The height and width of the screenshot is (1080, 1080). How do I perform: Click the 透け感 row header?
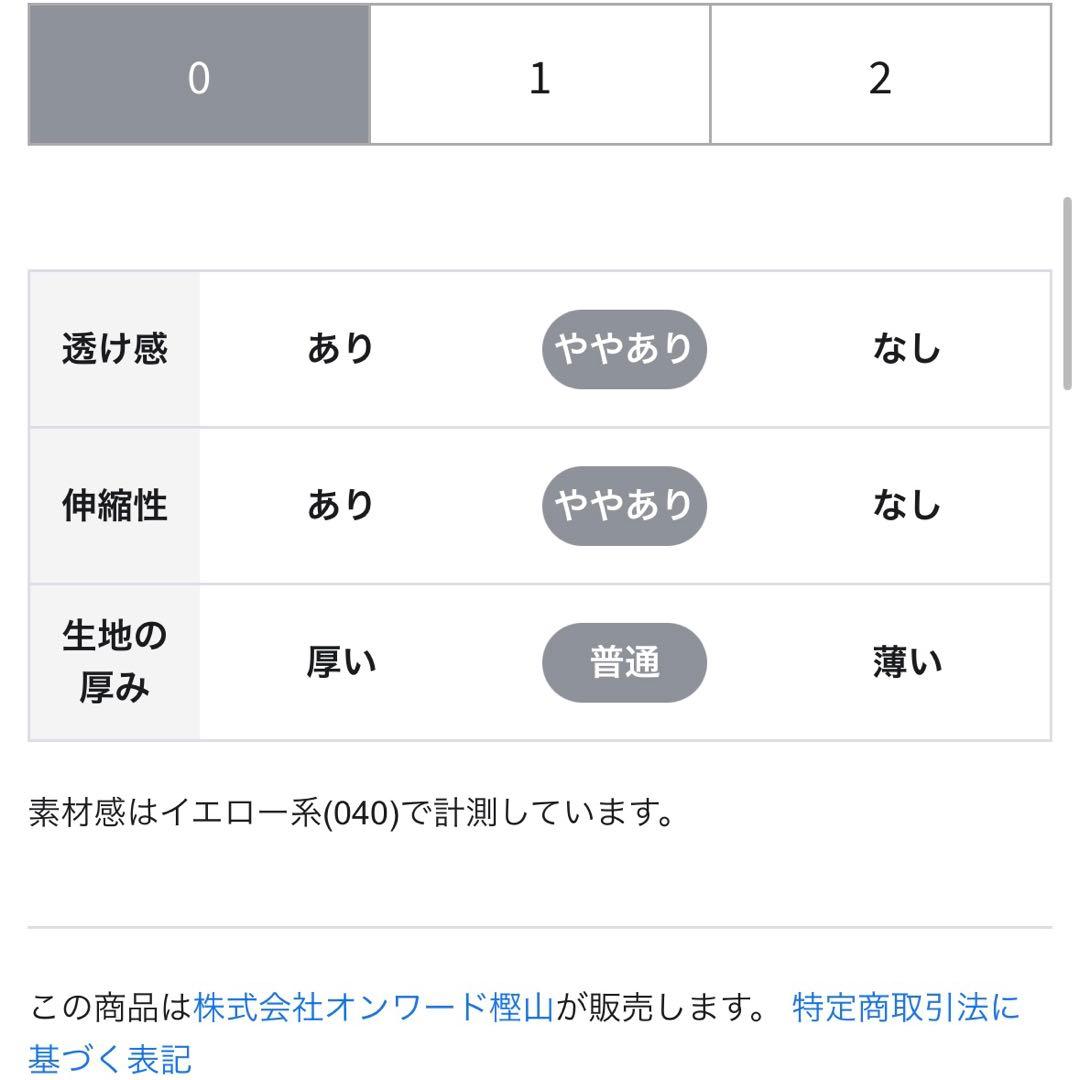113,348
